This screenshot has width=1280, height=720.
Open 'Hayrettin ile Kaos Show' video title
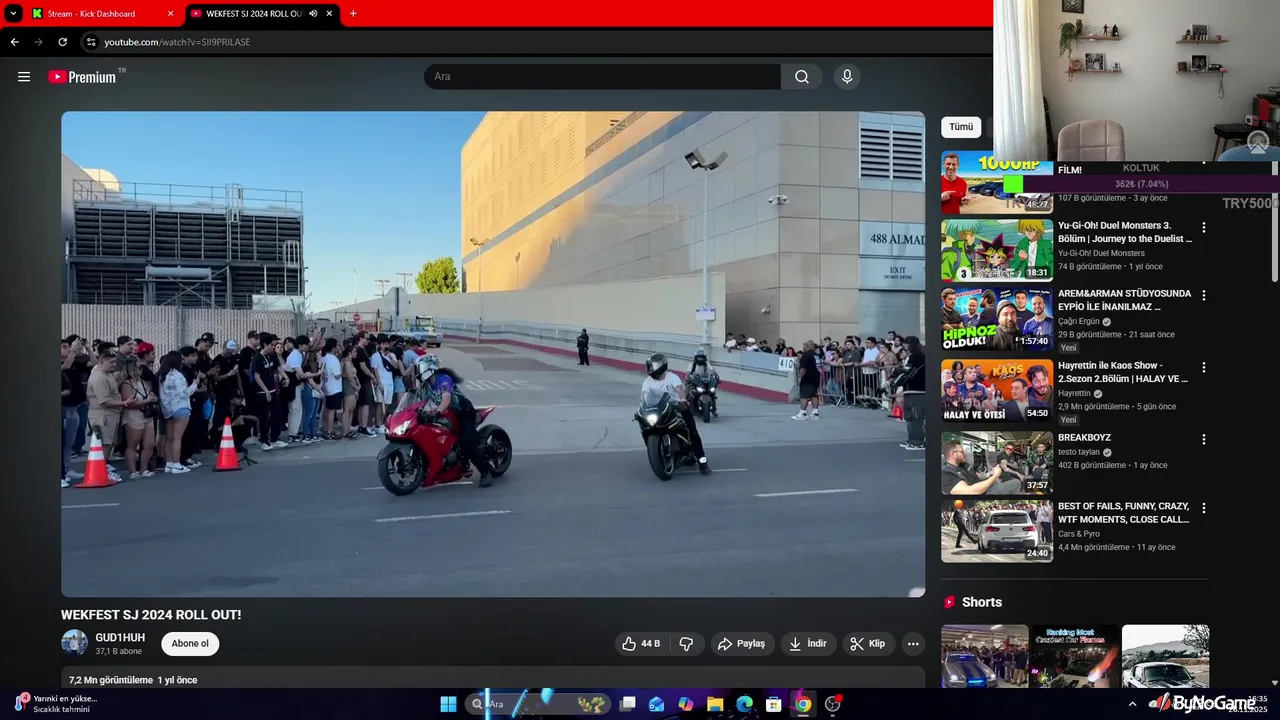click(x=1123, y=372)
